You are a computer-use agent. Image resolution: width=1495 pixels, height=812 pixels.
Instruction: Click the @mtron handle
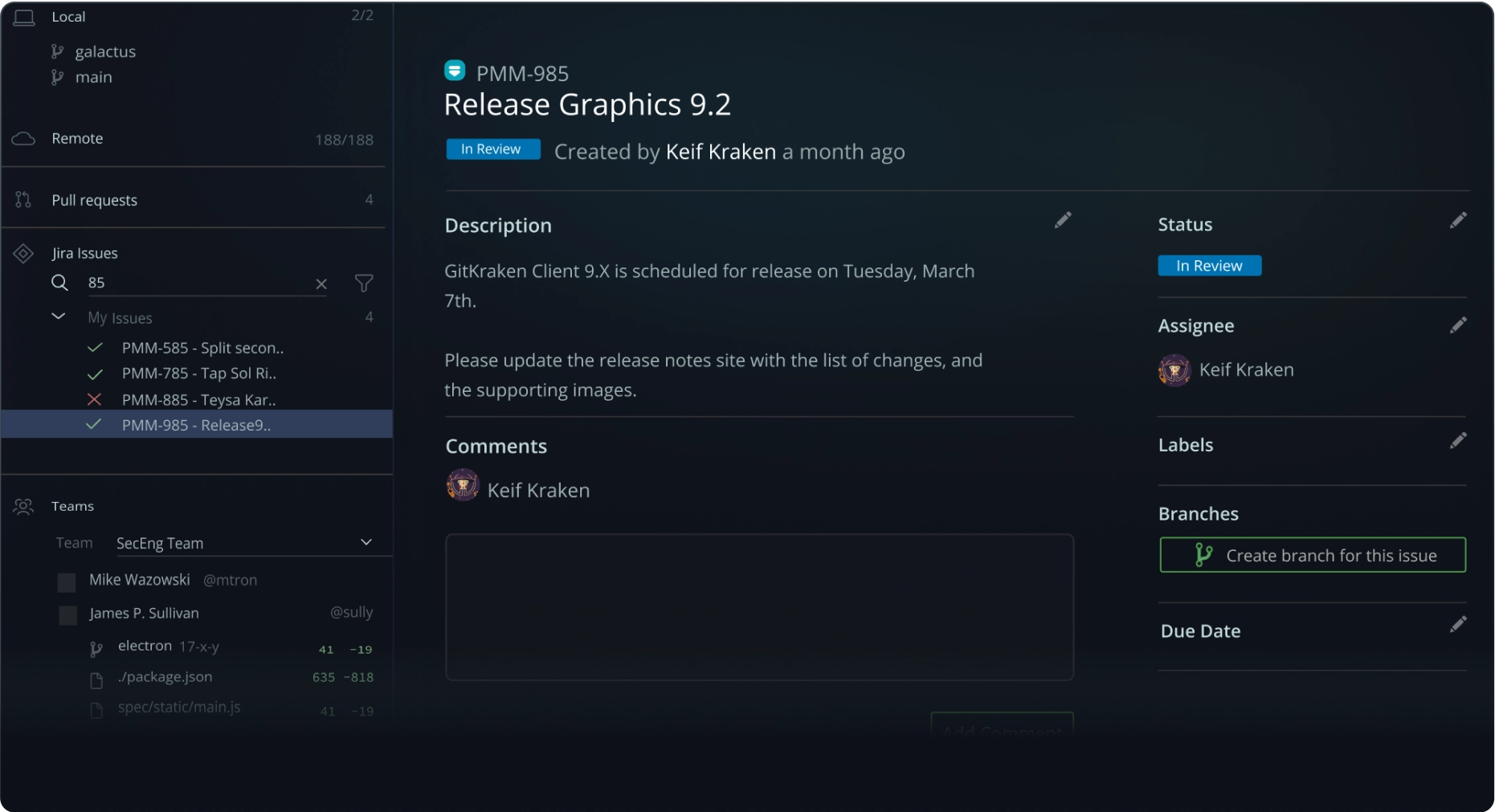(230, 580)
